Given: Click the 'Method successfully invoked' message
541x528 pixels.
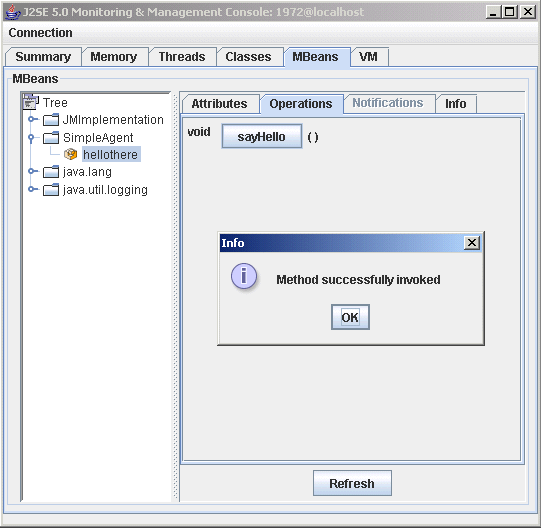Looking at the screenshot, I should [358, 279].
